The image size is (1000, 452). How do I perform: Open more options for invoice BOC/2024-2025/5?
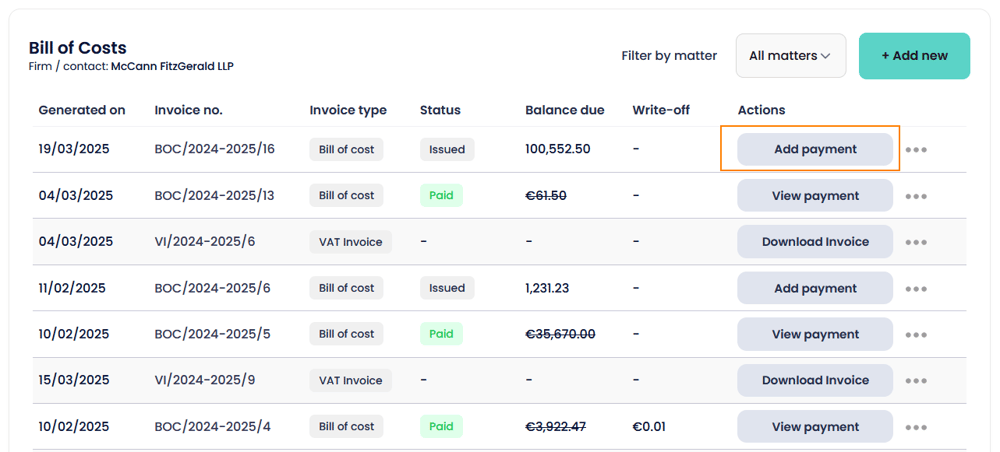(x=916, y=335)
